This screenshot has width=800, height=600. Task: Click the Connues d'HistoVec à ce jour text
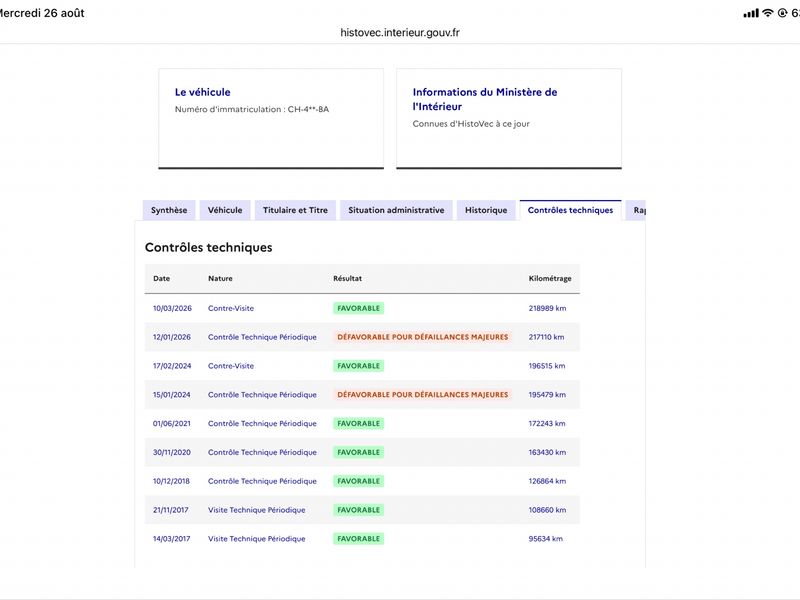471,124
